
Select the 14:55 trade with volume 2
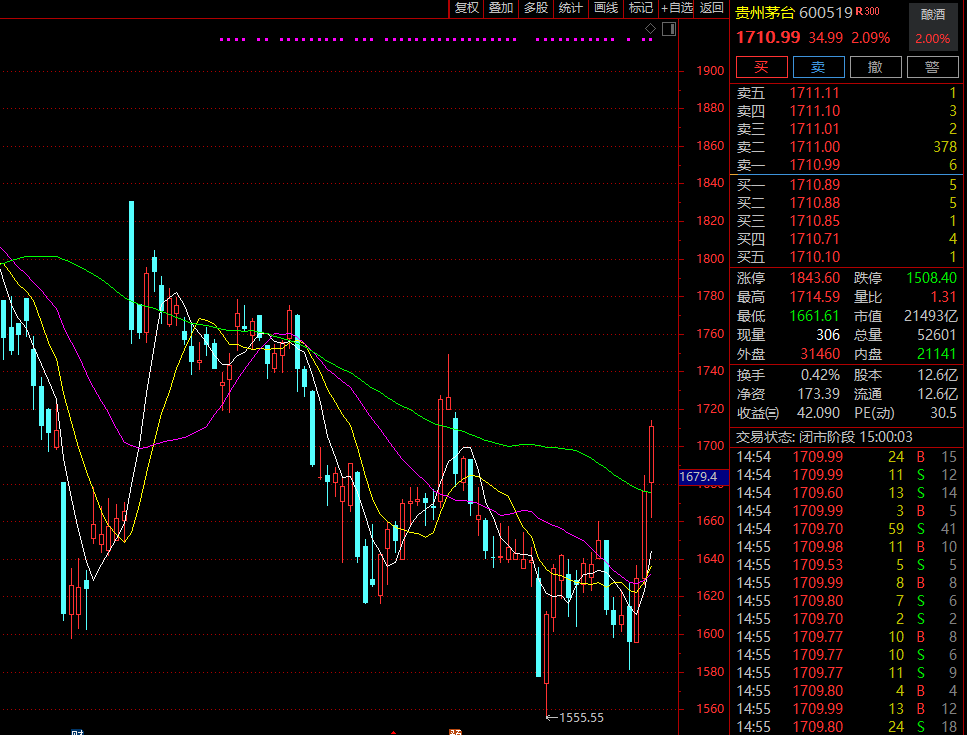(x=847, y=618)
